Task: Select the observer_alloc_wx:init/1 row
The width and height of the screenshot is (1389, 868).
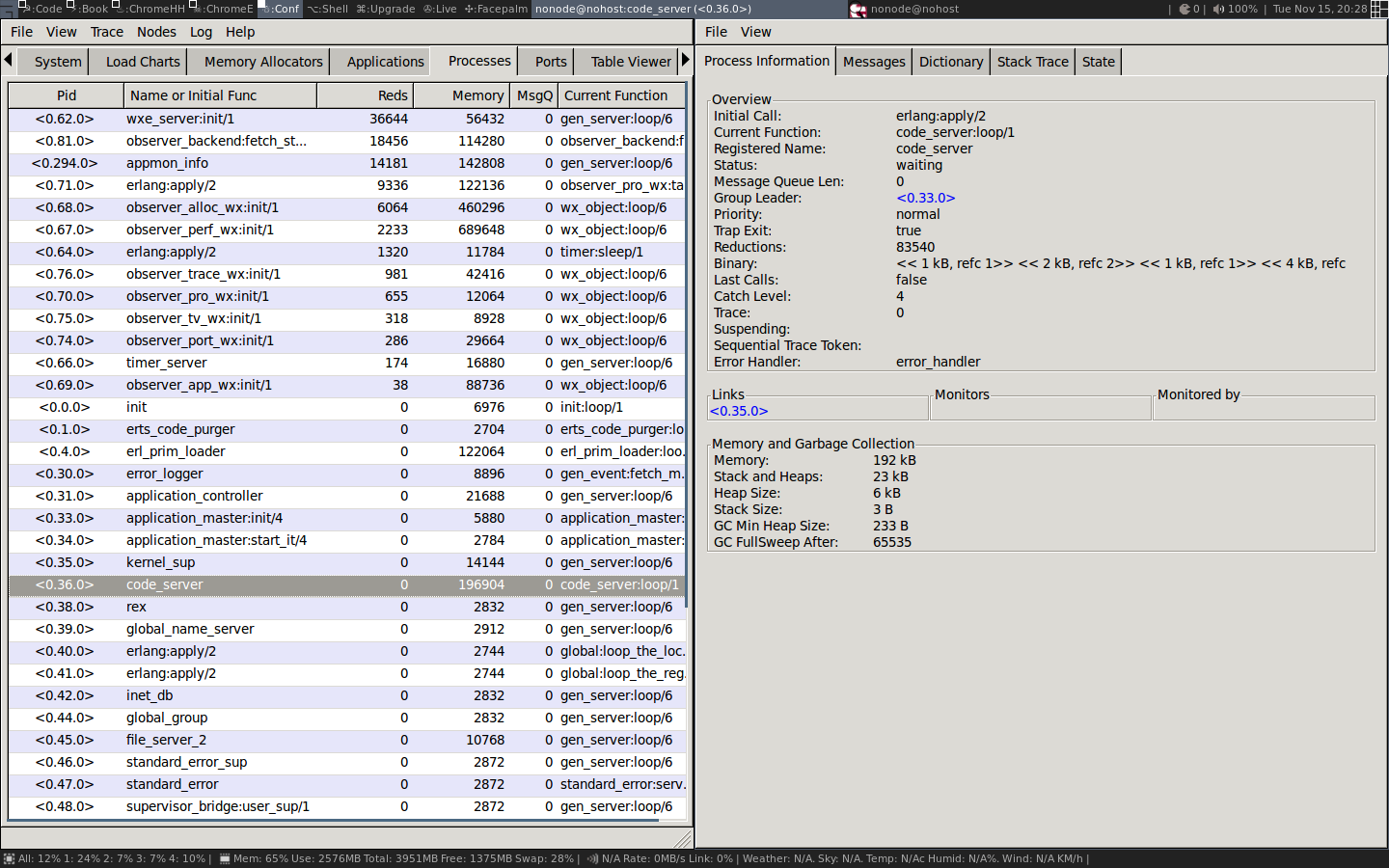Action: point(347,207)
